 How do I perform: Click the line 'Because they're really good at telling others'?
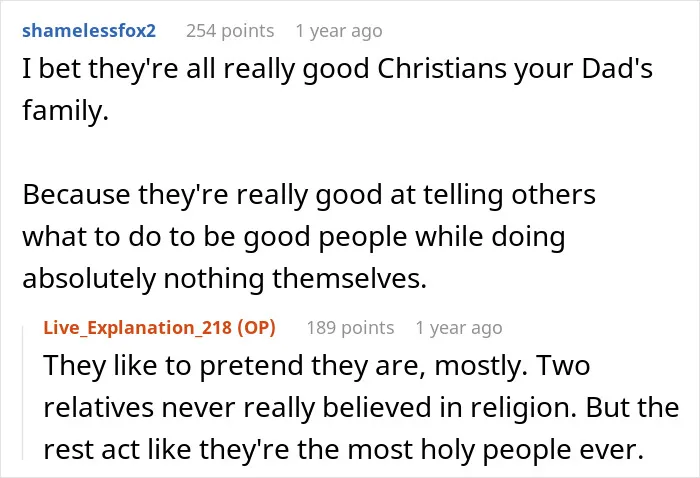coord(309,195)
